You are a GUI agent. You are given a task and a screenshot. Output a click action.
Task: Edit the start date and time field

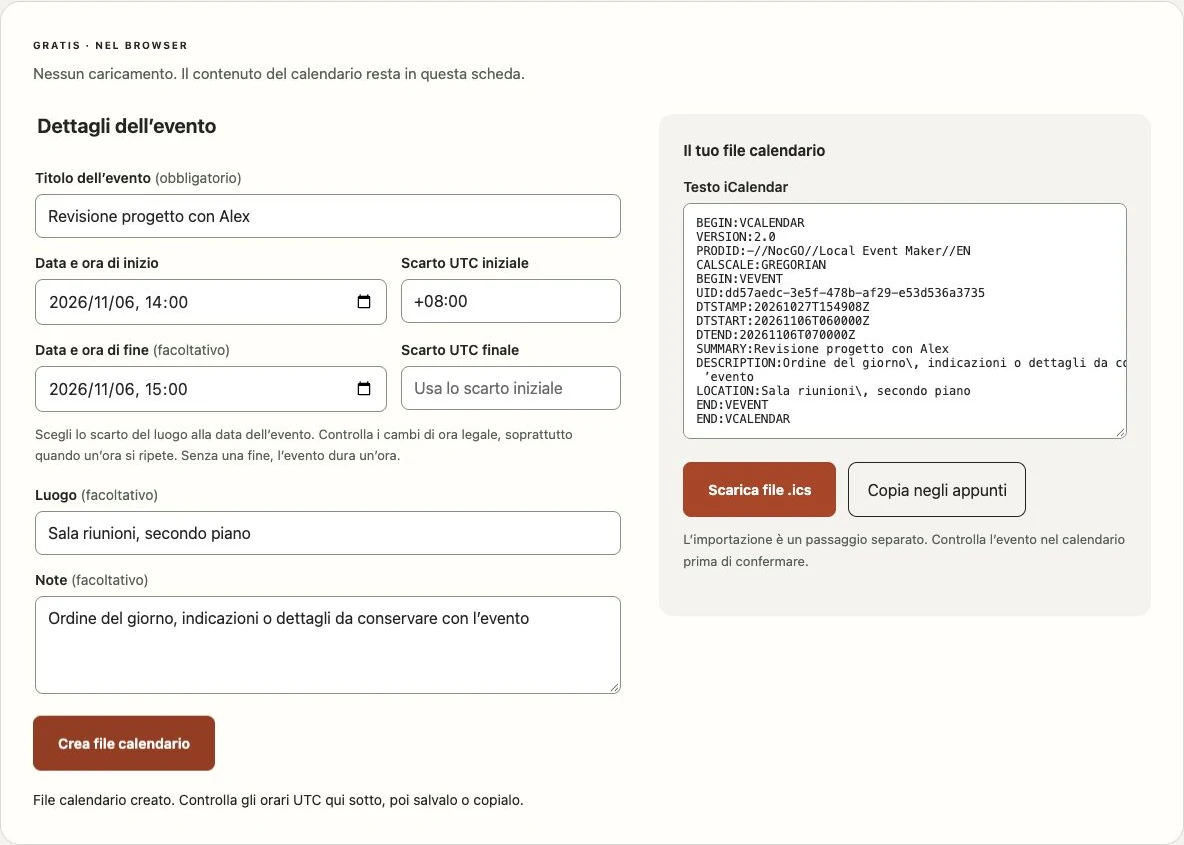click(211, 302)
